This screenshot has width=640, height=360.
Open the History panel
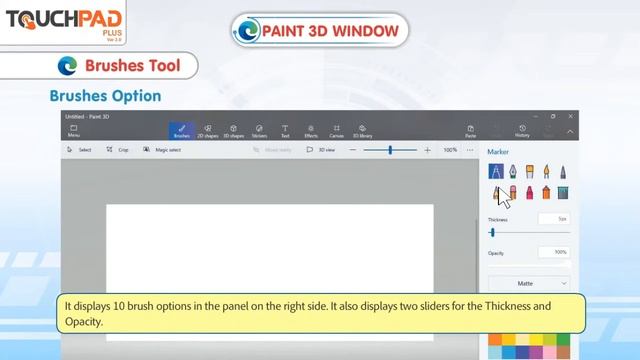pyautogui.click(x=522, y=131)
